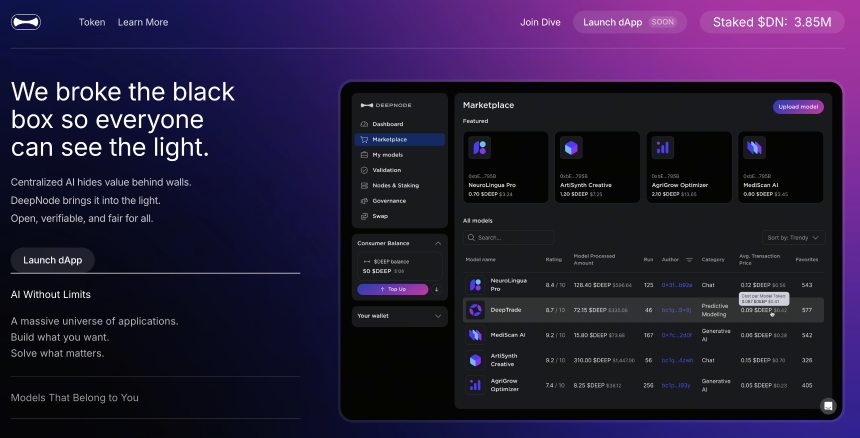This screenshot has height=438, width=860.
Task: Open the Learn More menu item
Action: 143,22
